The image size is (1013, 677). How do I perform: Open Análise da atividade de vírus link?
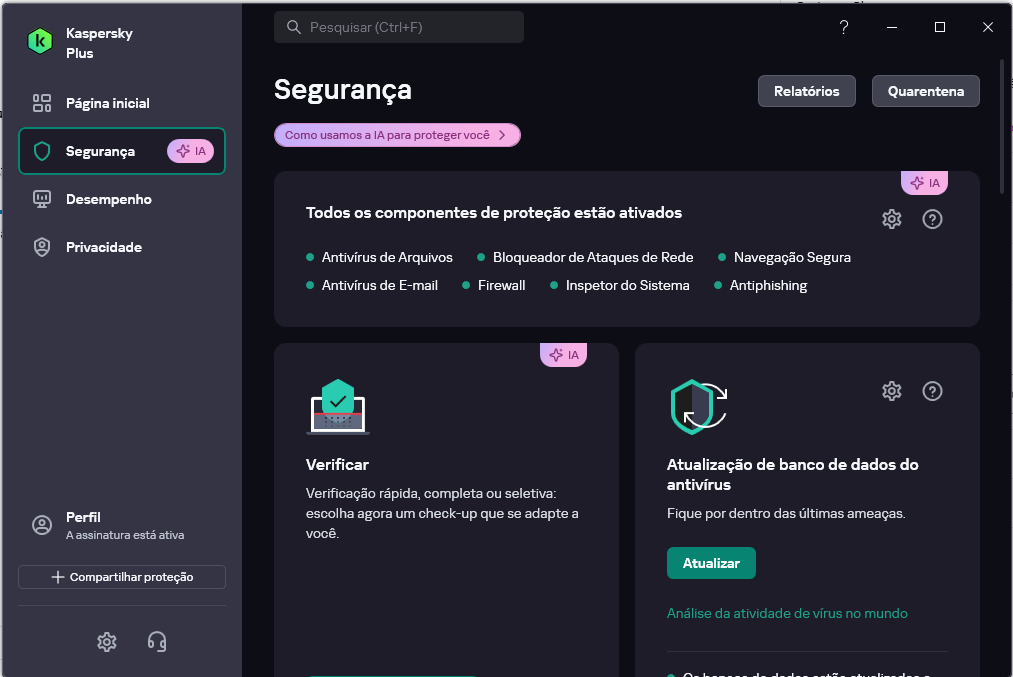click(x=787, y=613)
